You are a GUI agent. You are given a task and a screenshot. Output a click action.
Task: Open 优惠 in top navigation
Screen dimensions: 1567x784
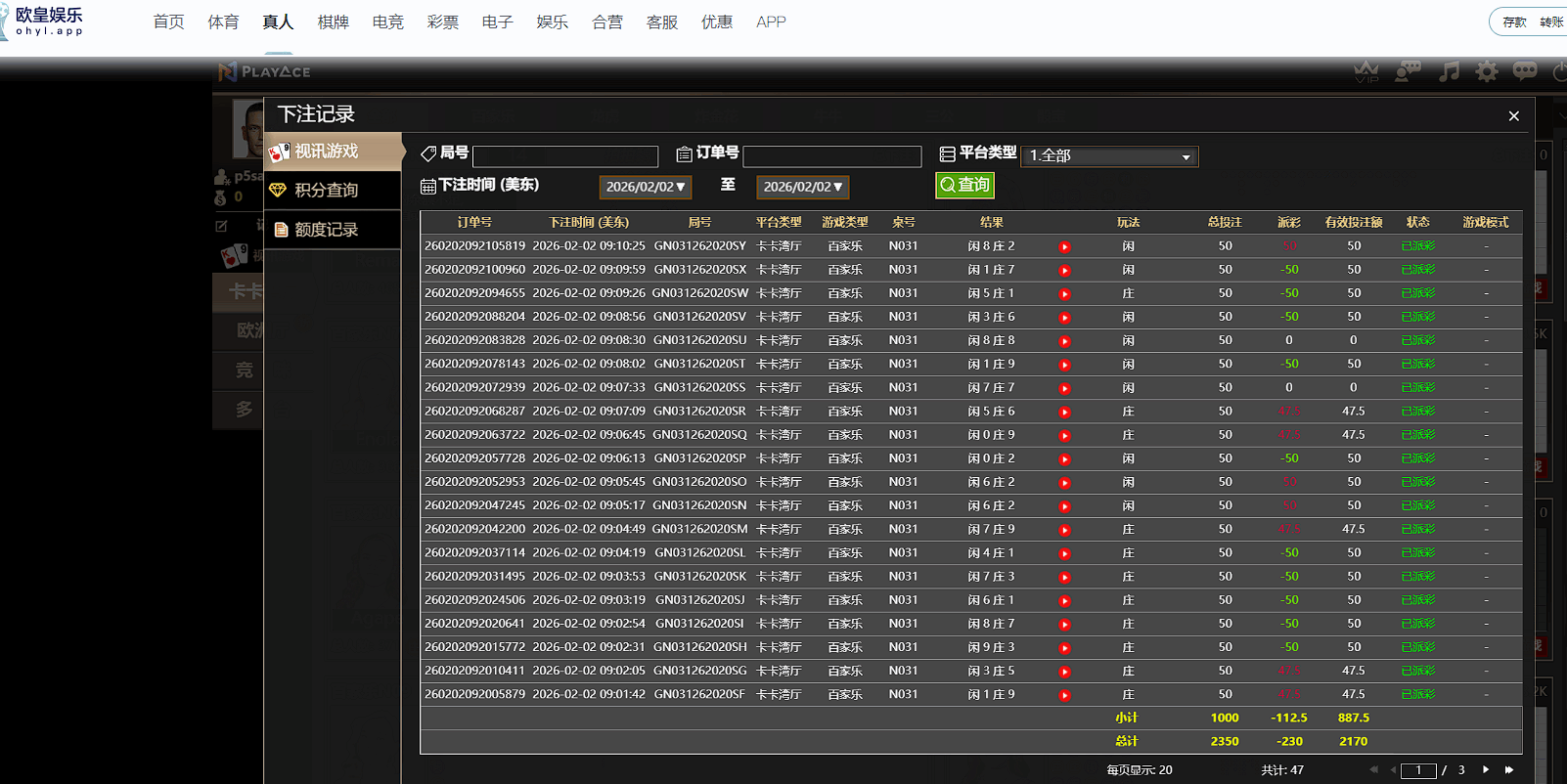(717, 22)
